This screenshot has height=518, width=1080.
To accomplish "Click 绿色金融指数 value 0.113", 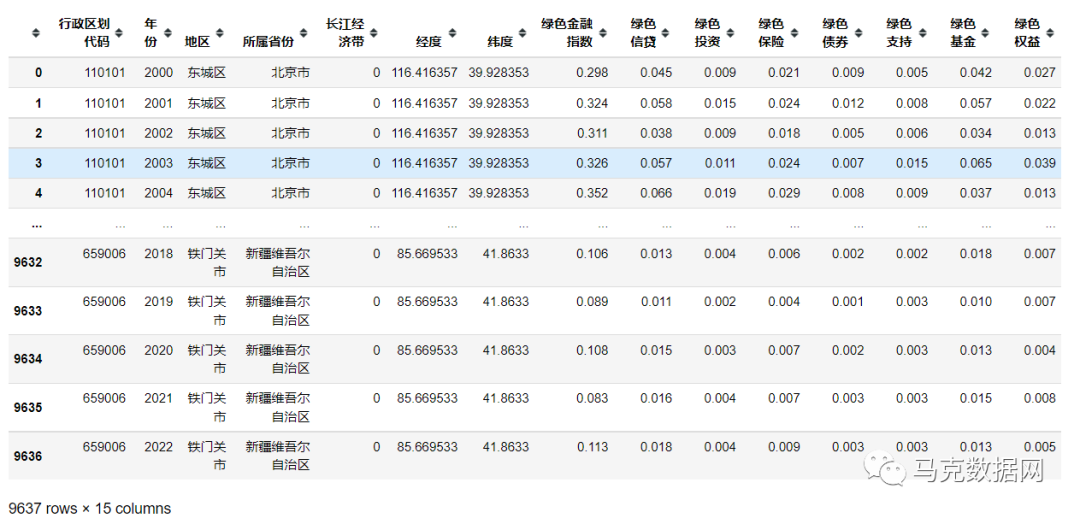I will click(592, 447).
